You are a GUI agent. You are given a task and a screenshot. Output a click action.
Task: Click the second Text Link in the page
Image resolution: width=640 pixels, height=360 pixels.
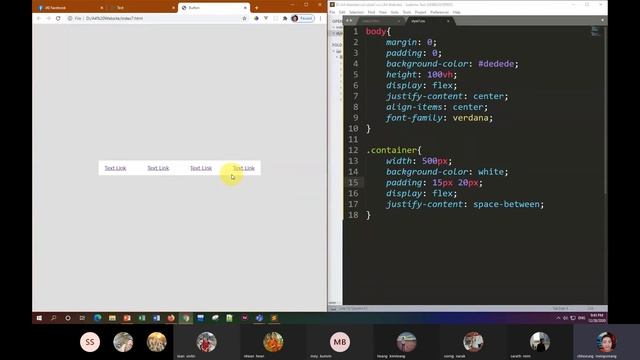tap(158, 168)
